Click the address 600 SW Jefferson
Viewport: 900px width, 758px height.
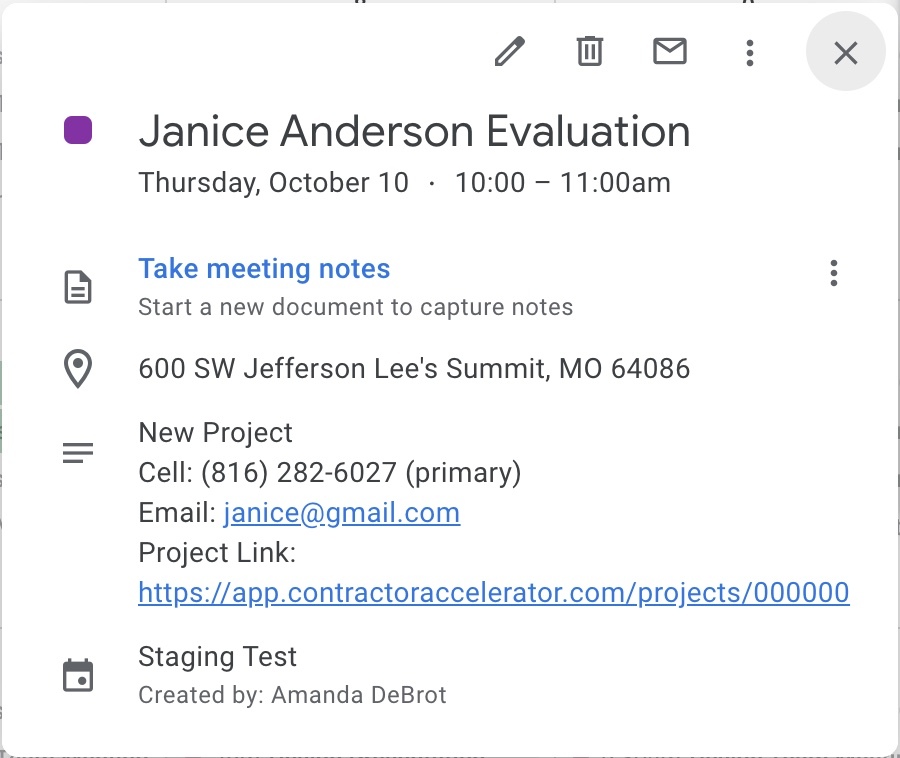pyautogui.click(x=413, y=368)
